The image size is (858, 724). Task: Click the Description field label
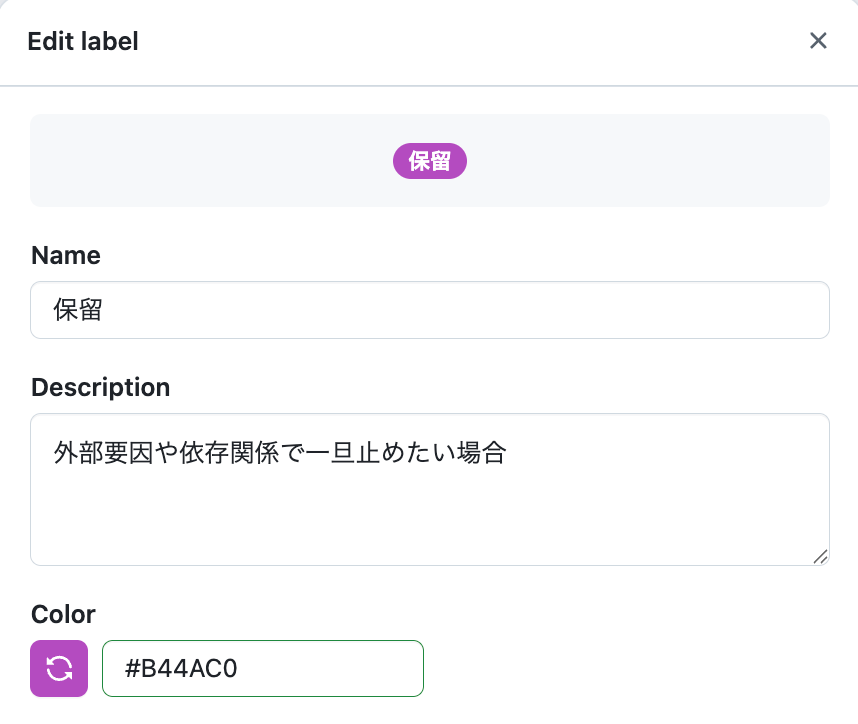(x=101, y=387)
